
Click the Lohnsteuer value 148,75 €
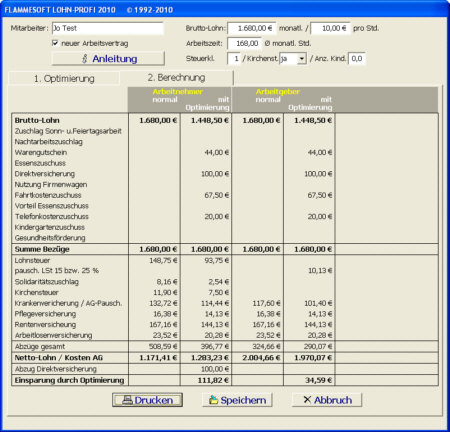(x=163, y=260)
